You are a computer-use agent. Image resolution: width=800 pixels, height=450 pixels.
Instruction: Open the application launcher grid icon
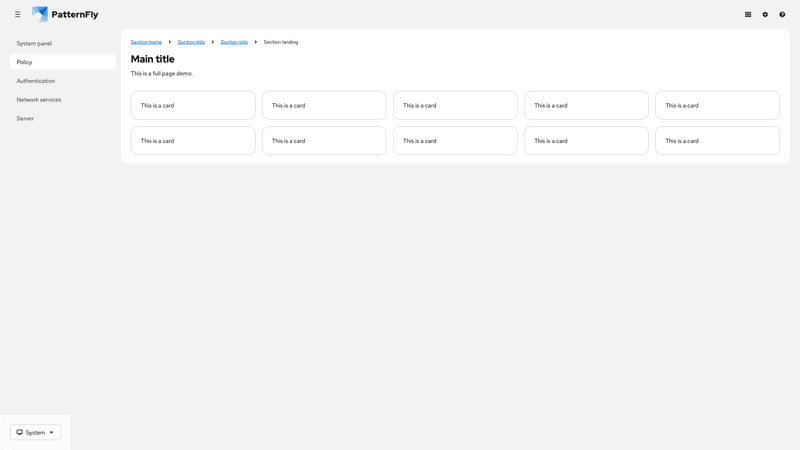[748, 15]
